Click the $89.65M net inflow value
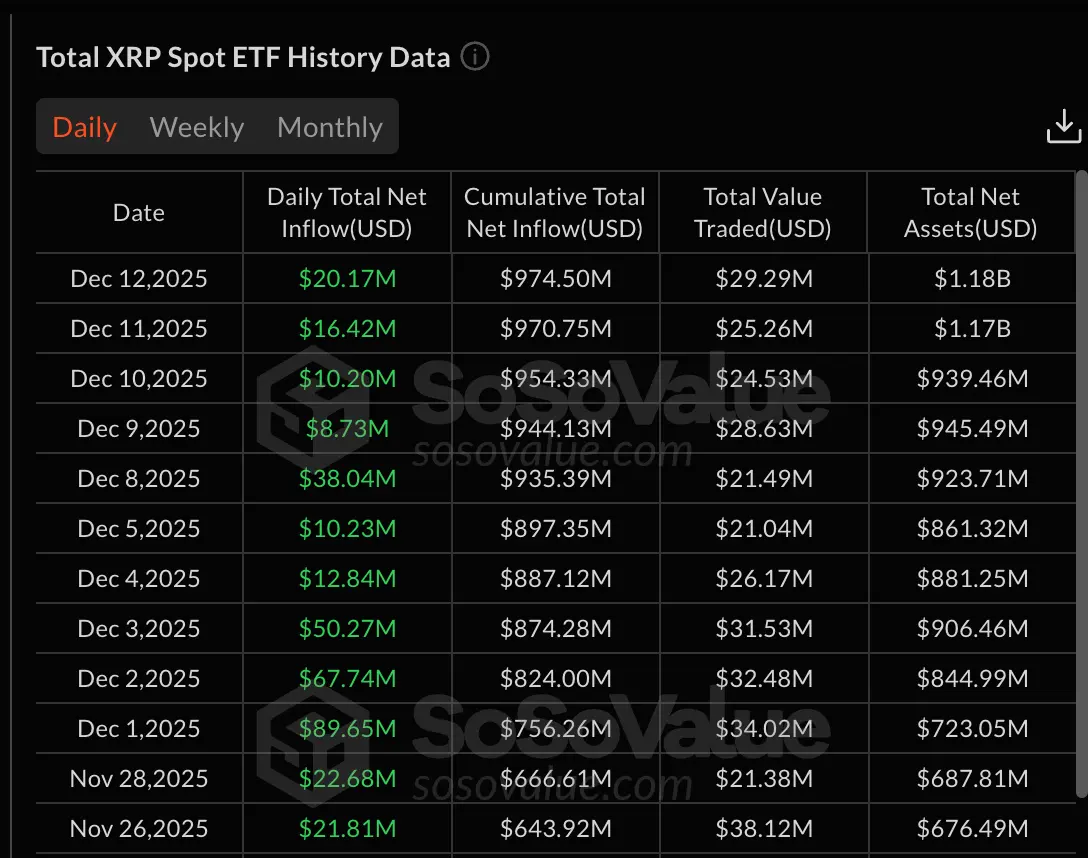 pos(347,728)
